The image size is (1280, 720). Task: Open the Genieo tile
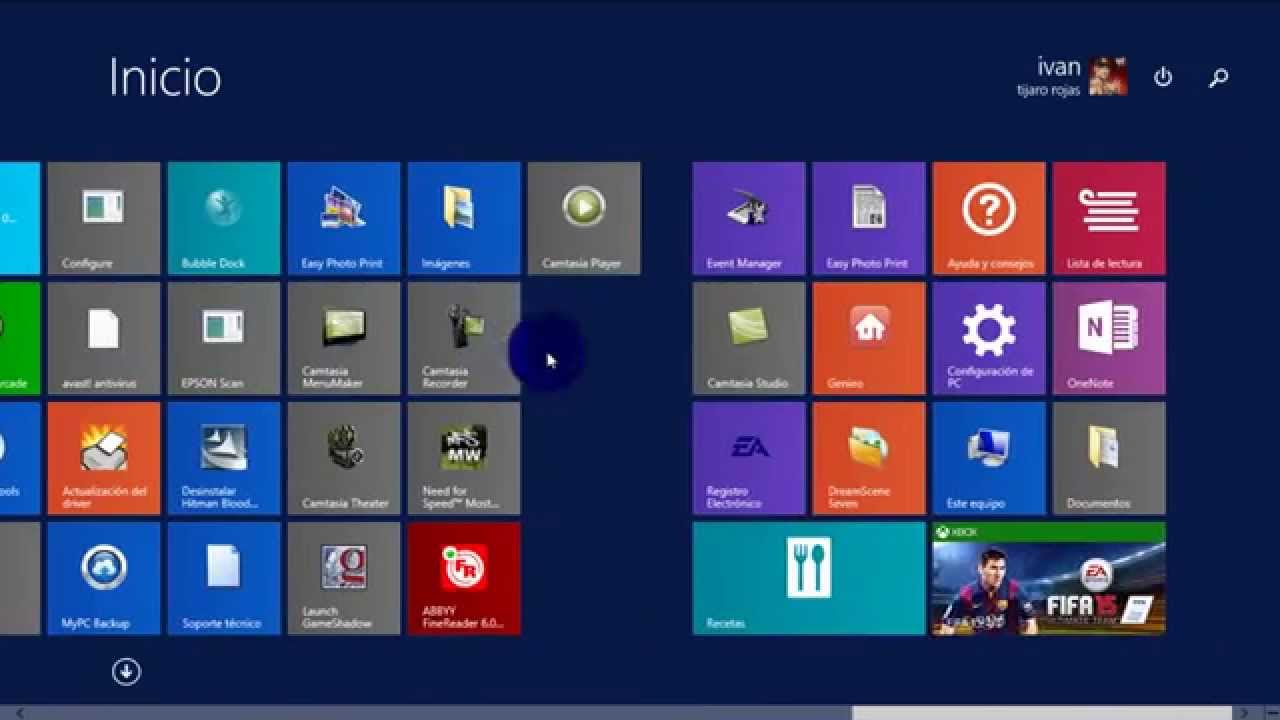pyautogui.click(x=869, y=338)
